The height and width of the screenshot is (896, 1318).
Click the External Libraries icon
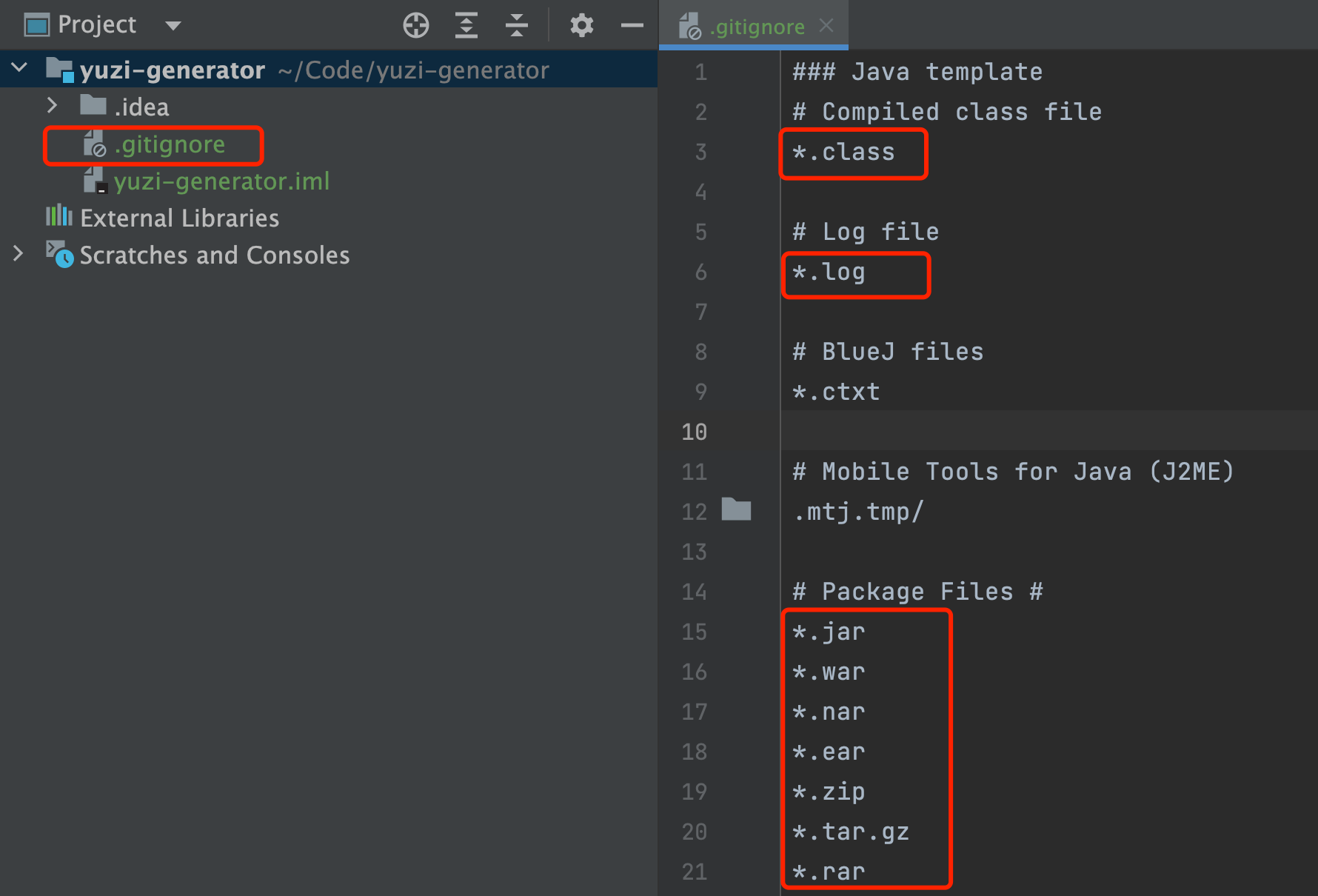point(58,217)
